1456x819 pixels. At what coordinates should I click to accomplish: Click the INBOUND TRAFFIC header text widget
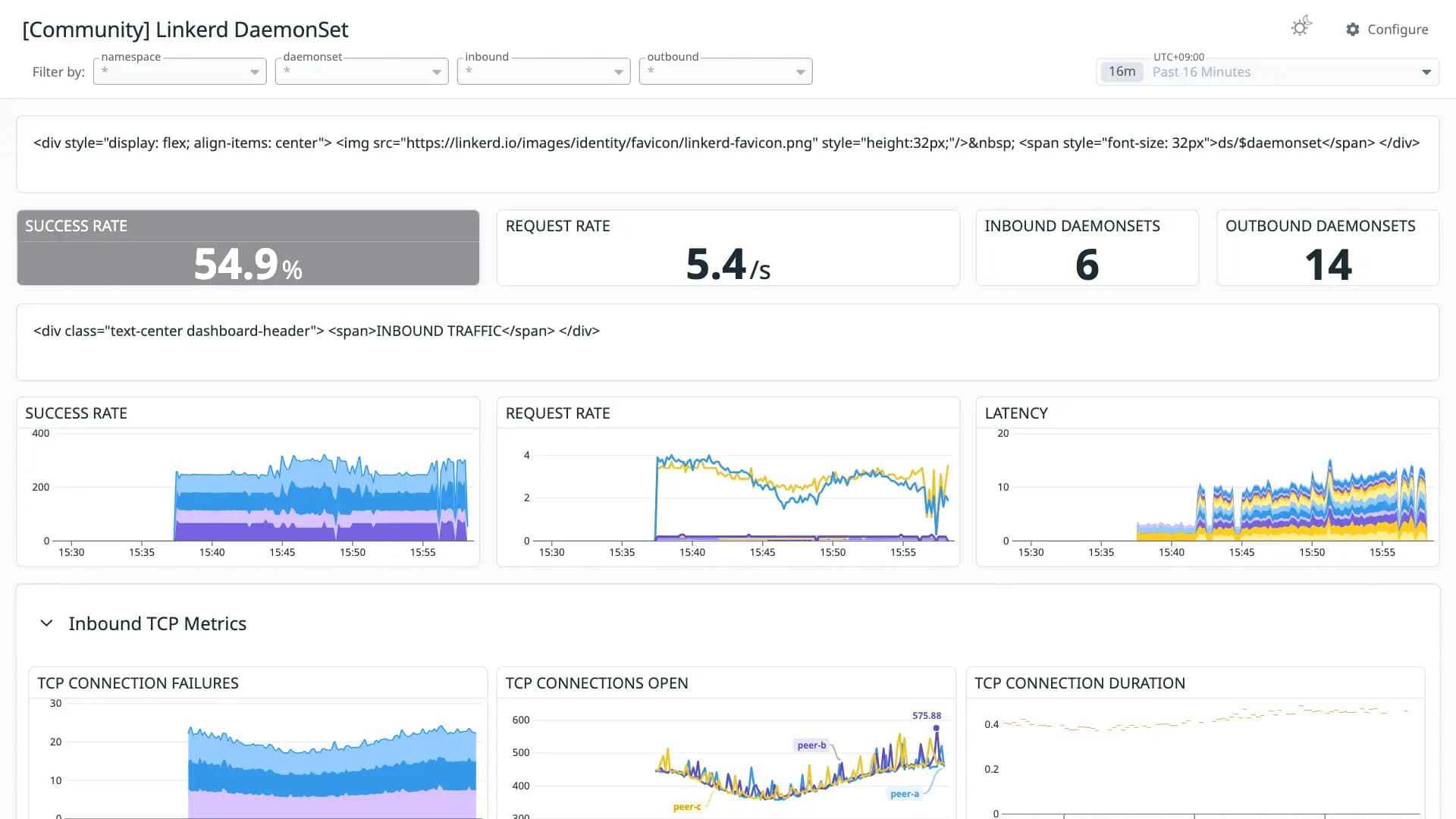click(x=728, y=342)
